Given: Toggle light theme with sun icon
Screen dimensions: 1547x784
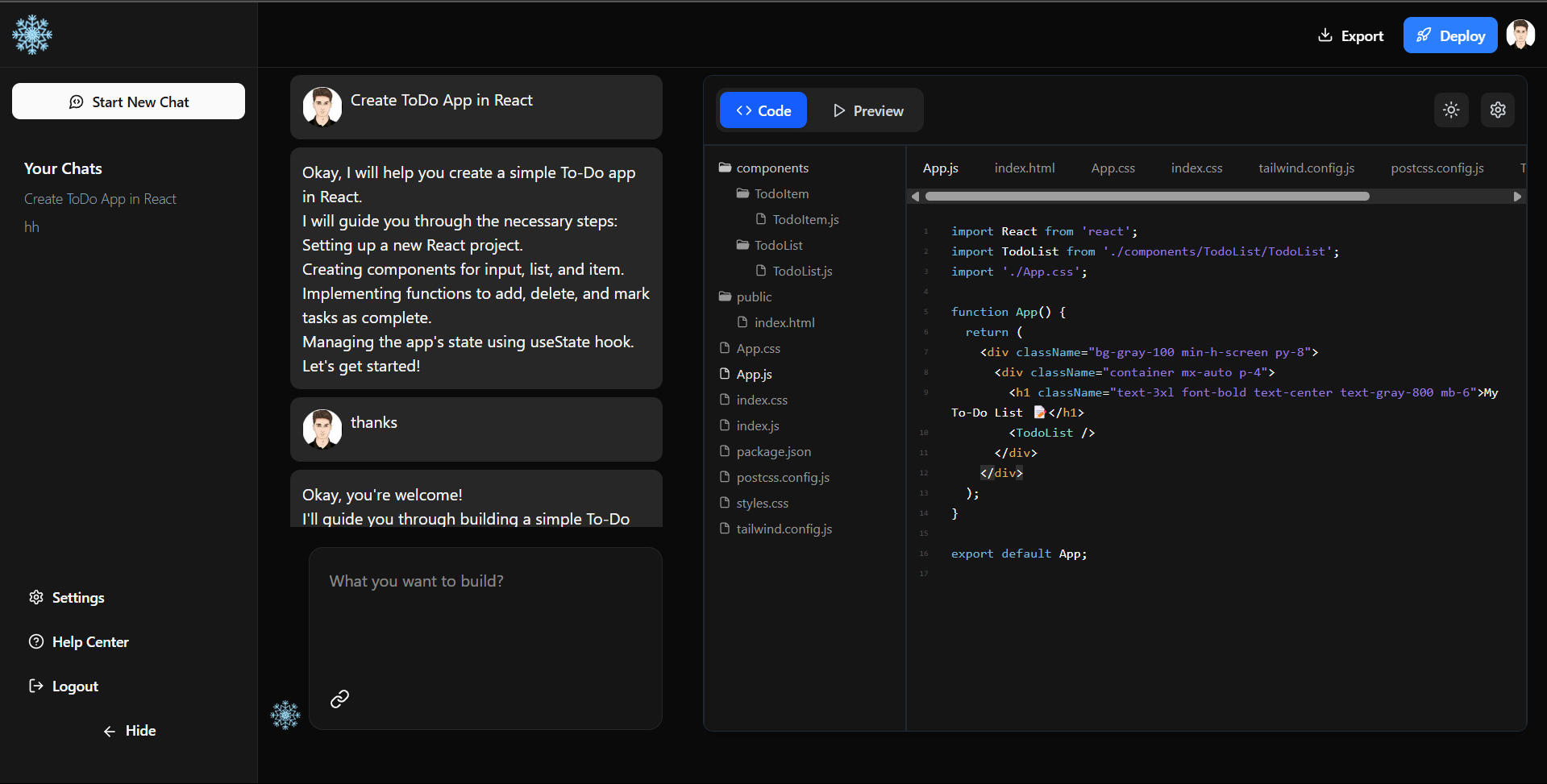Looking at the screenshot, I should [1451, 110].
